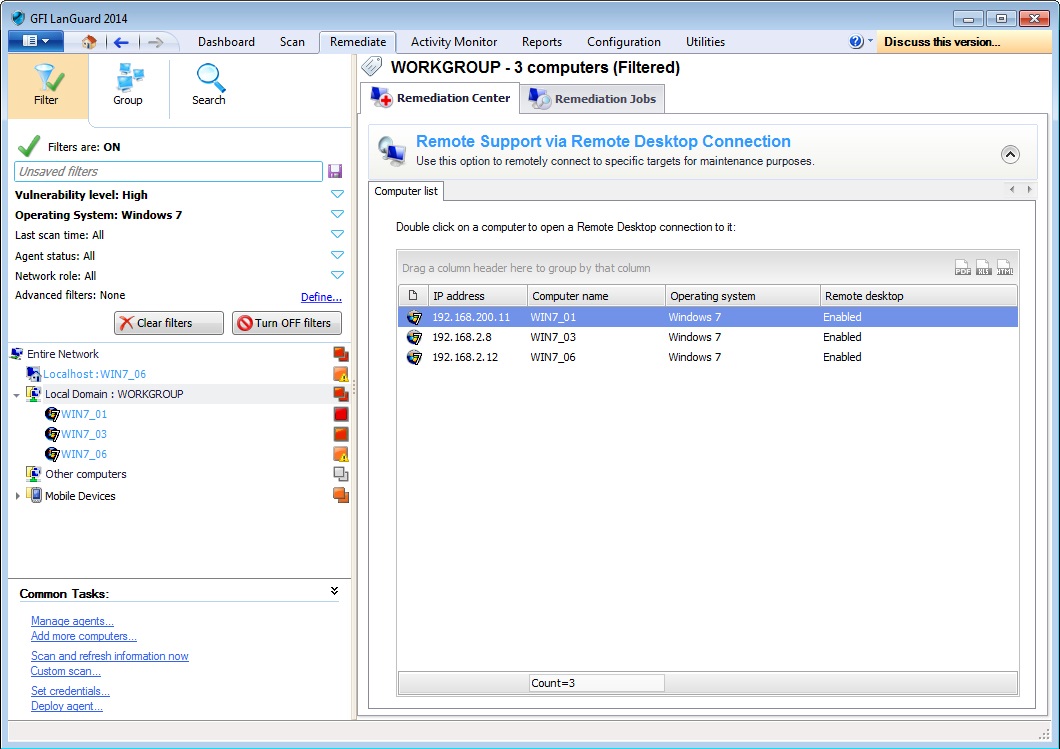
Task: Click the Deploy agent link
Action: coord(67,706)
